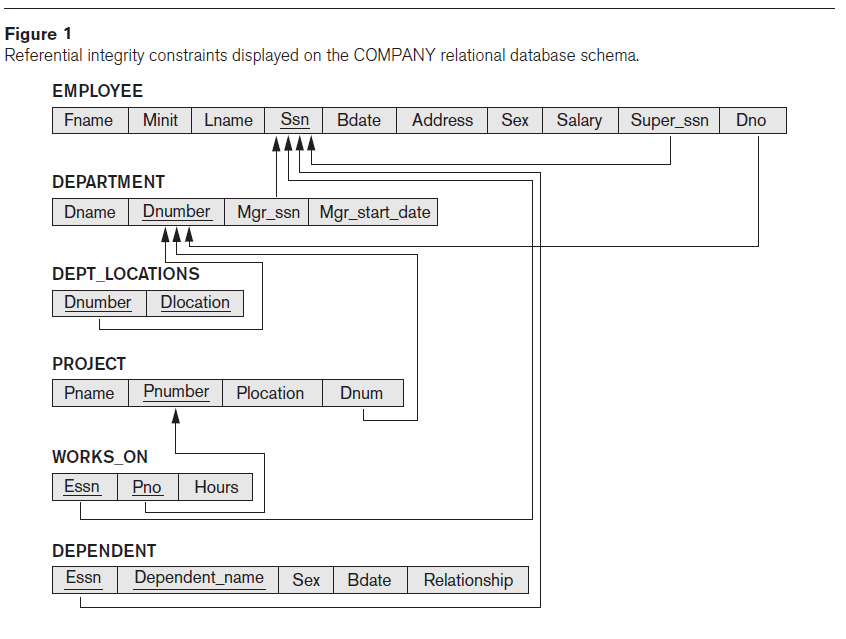Select the Hours cell in WORKS_ON

click(215, 487)
